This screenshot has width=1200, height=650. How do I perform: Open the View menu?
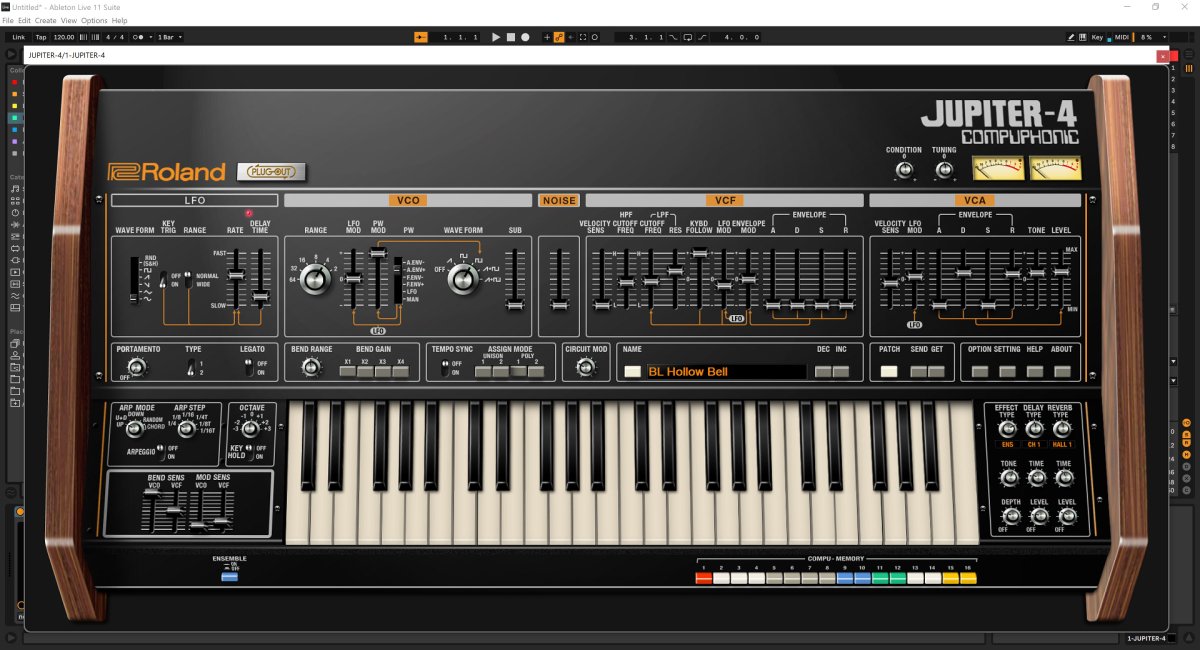click(68, 20)
